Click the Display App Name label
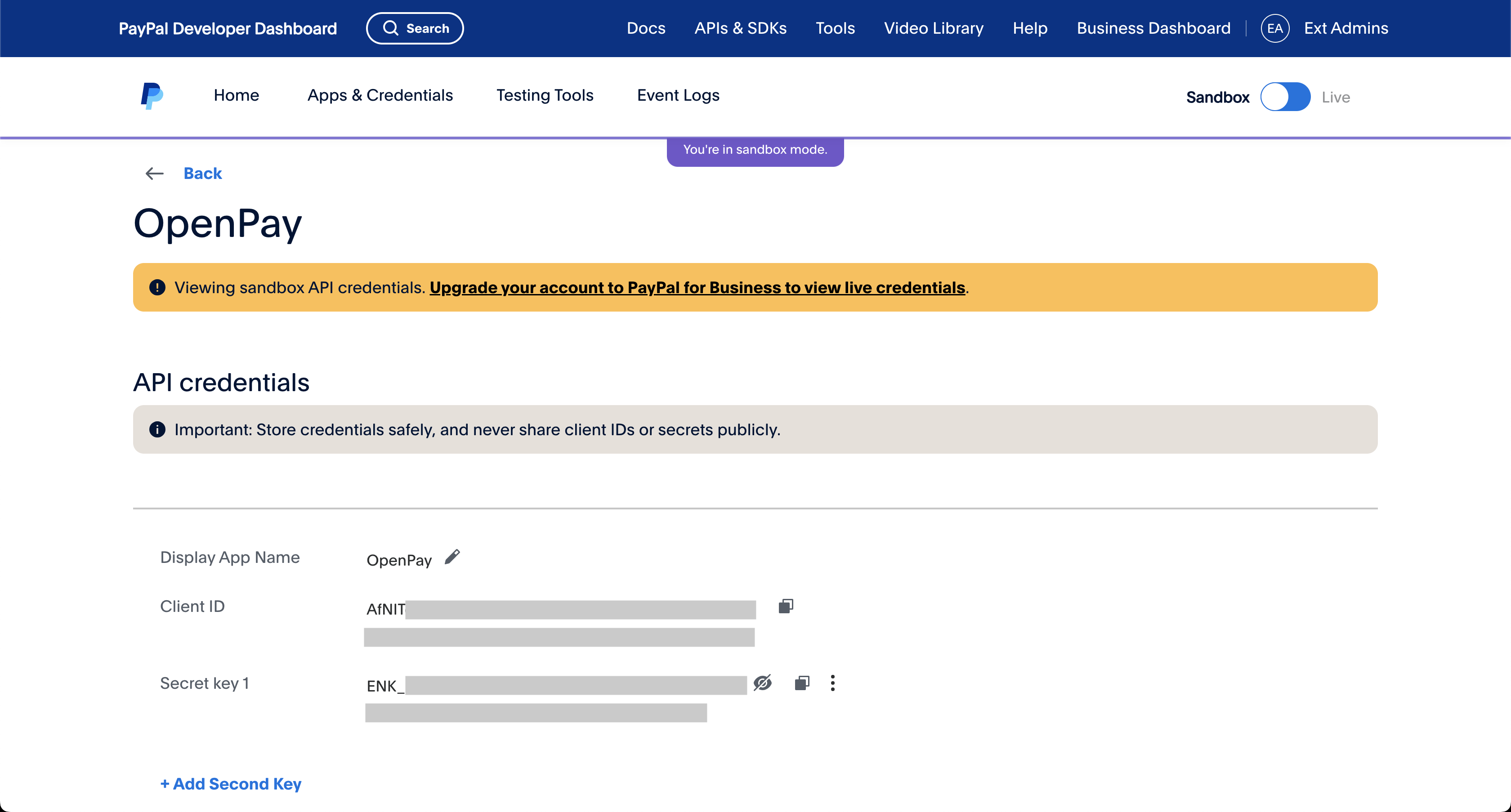1511x812 pixels. [230, 557]
